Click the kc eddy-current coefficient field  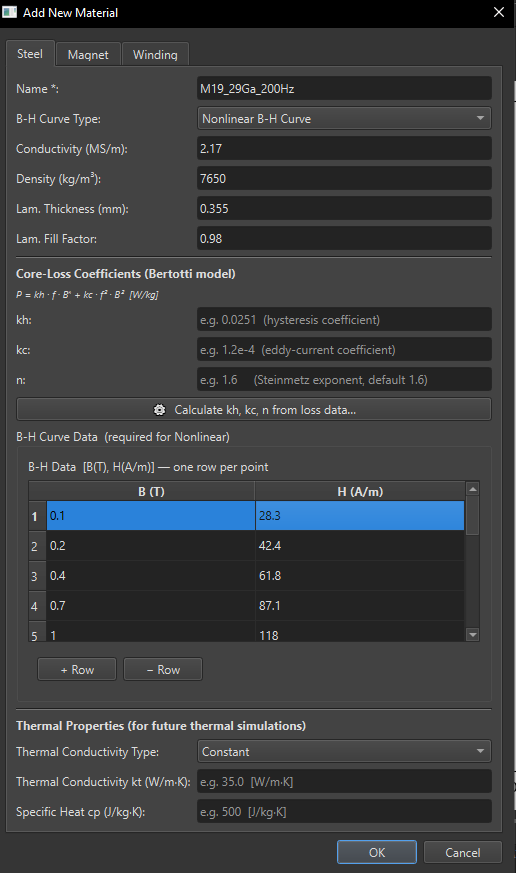[x=344, y=350]
